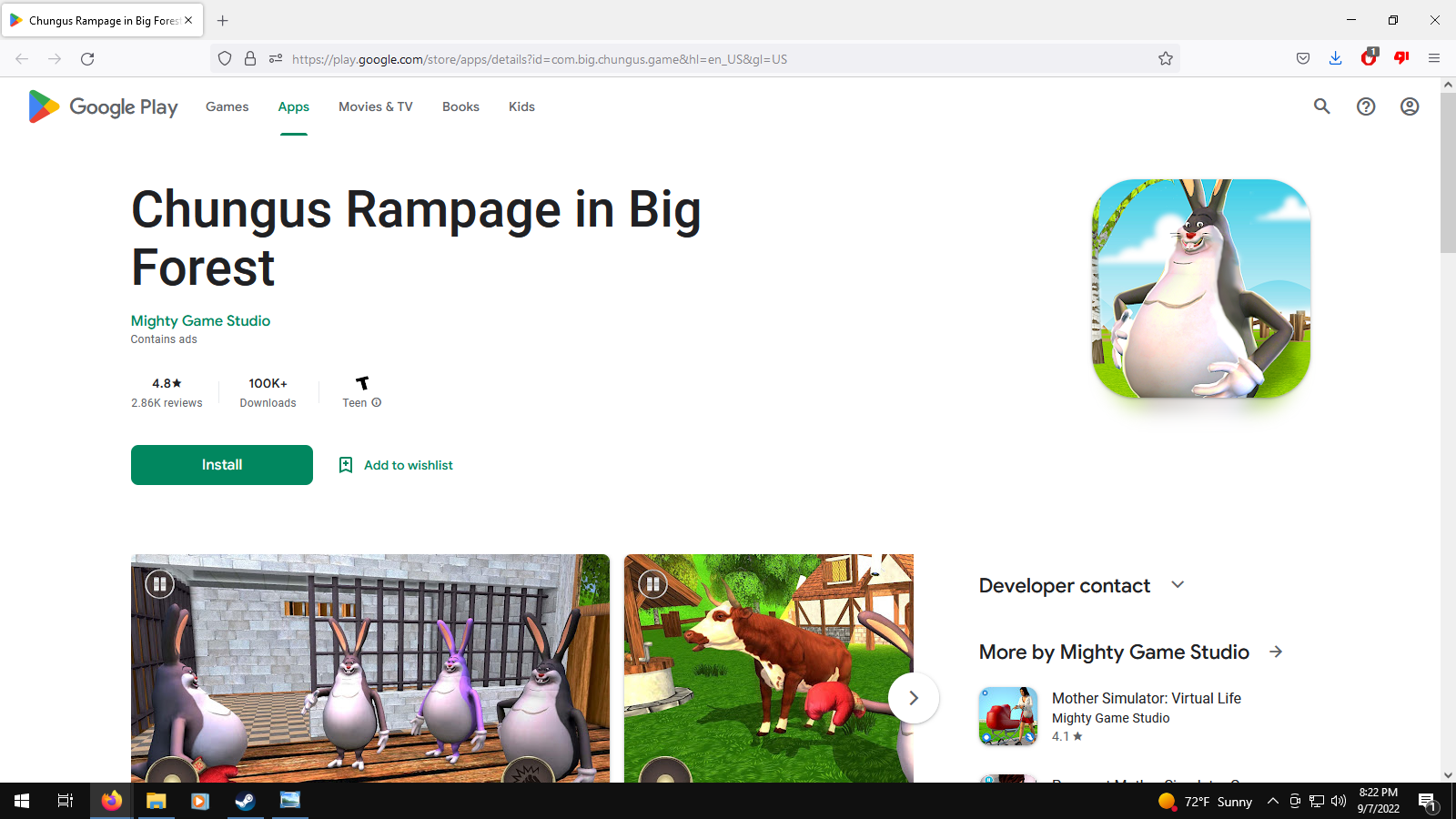
Task: Go to the Books tab
Action: coord(460,106)
